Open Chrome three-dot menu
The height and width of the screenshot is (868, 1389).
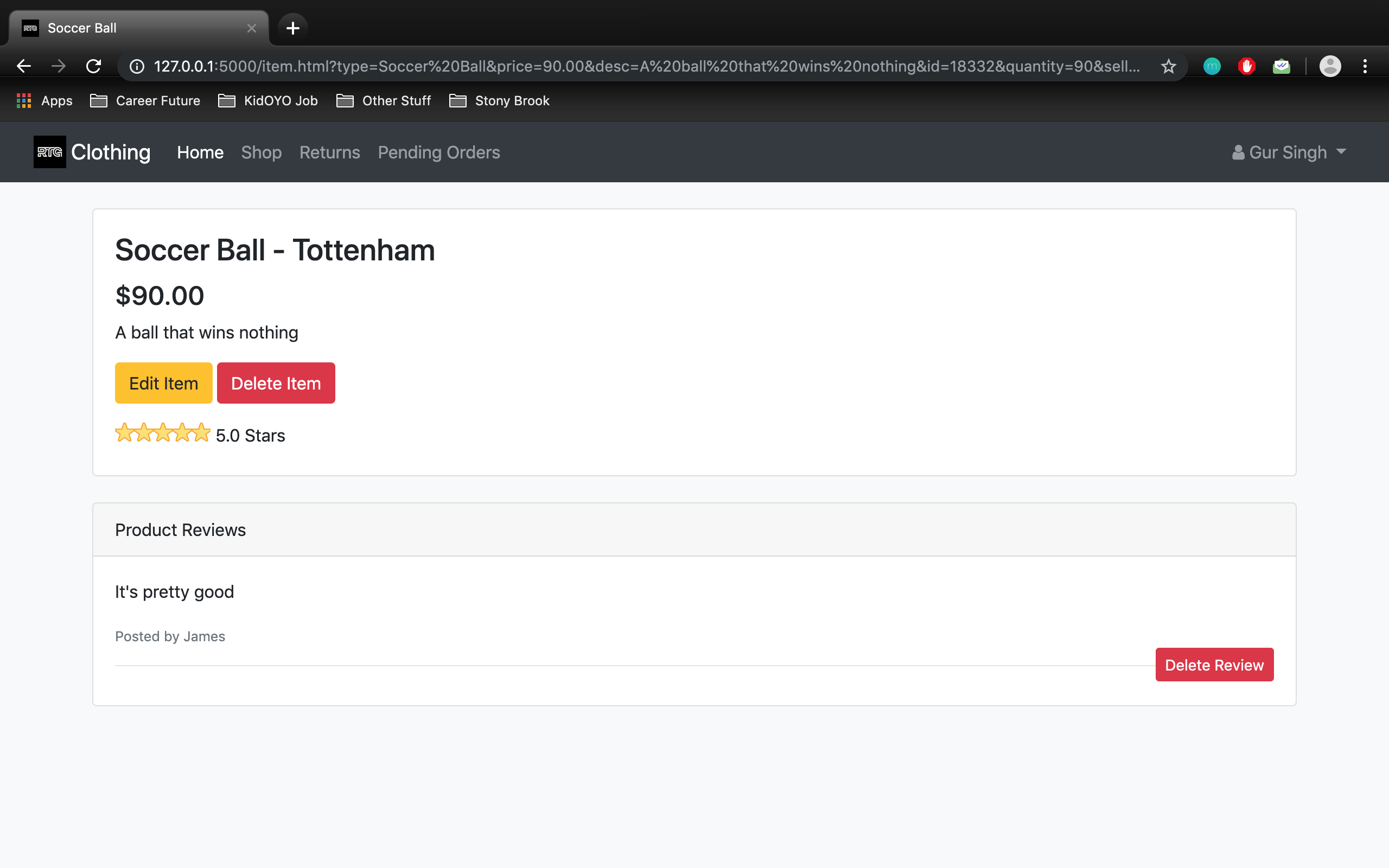point(1365,66)
